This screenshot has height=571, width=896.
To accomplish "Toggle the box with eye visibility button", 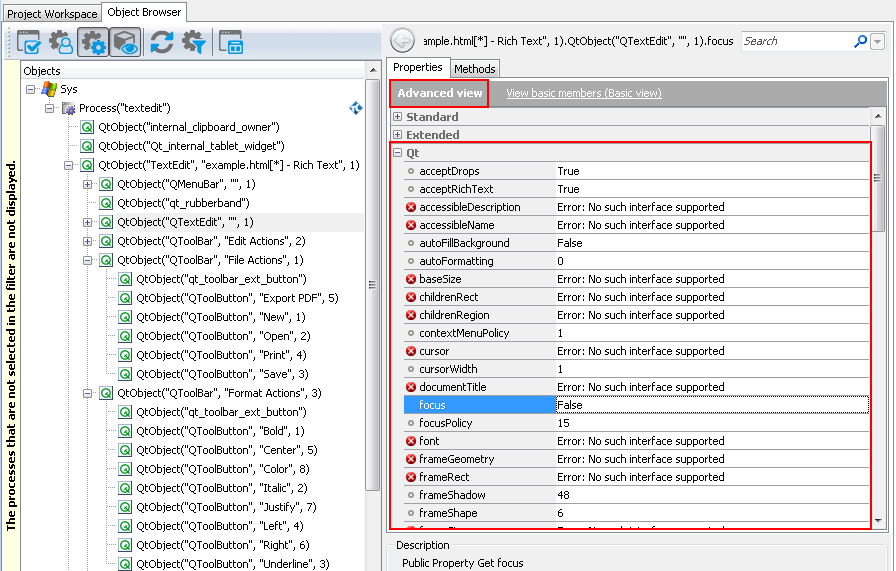I will pyautogui.click(x=125, y=42).
